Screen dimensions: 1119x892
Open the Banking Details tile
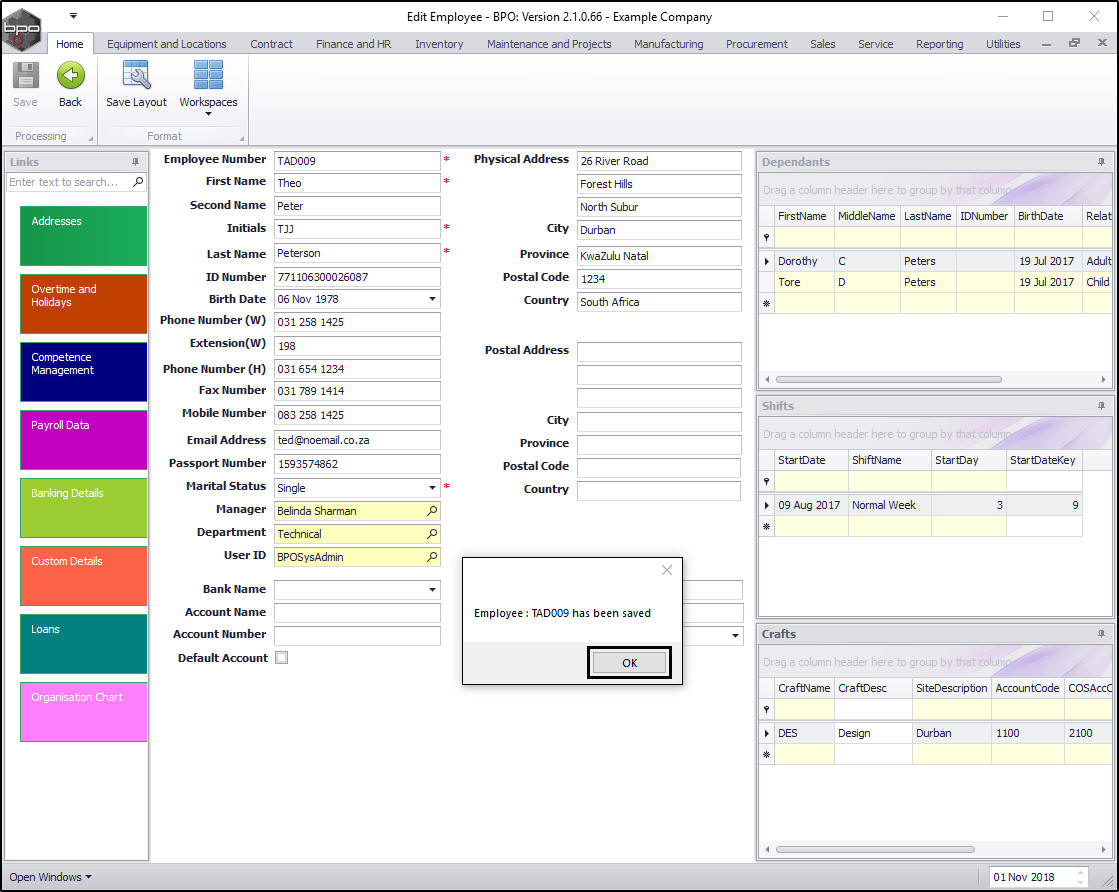83,508
